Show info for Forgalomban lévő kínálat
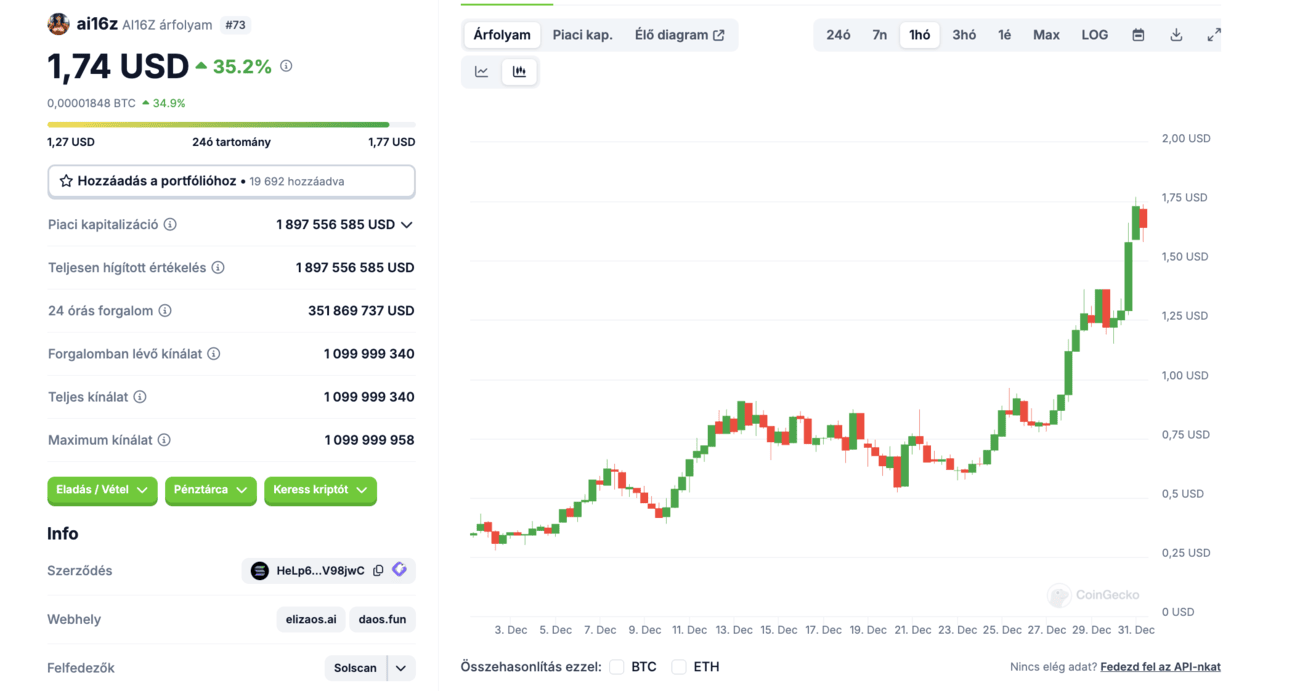 tap(214, 353)
